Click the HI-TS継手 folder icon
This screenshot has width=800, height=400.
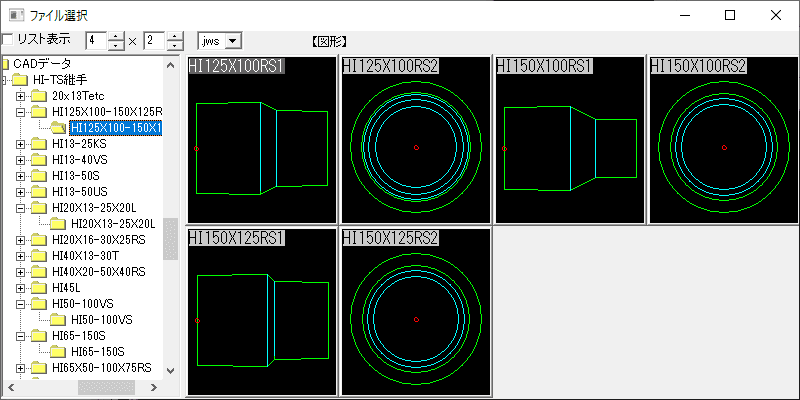tap(20, 80)
